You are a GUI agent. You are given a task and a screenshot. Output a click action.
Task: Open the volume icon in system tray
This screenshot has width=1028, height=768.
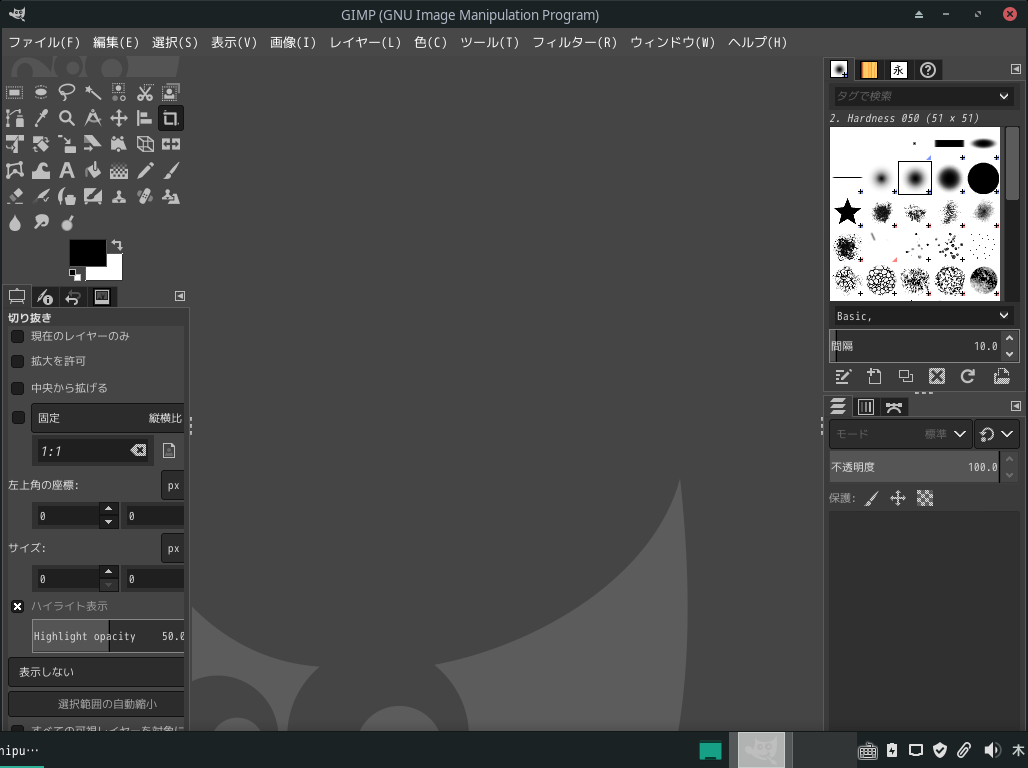992,750
